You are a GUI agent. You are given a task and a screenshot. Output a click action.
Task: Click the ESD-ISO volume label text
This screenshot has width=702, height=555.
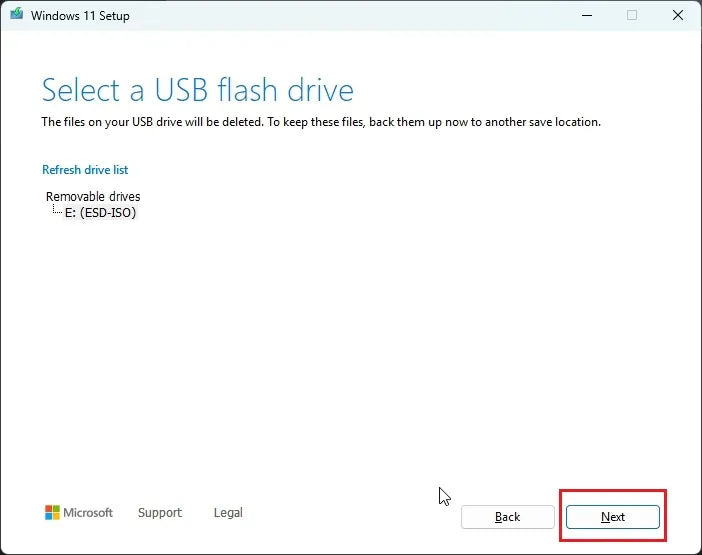point(108,212)
